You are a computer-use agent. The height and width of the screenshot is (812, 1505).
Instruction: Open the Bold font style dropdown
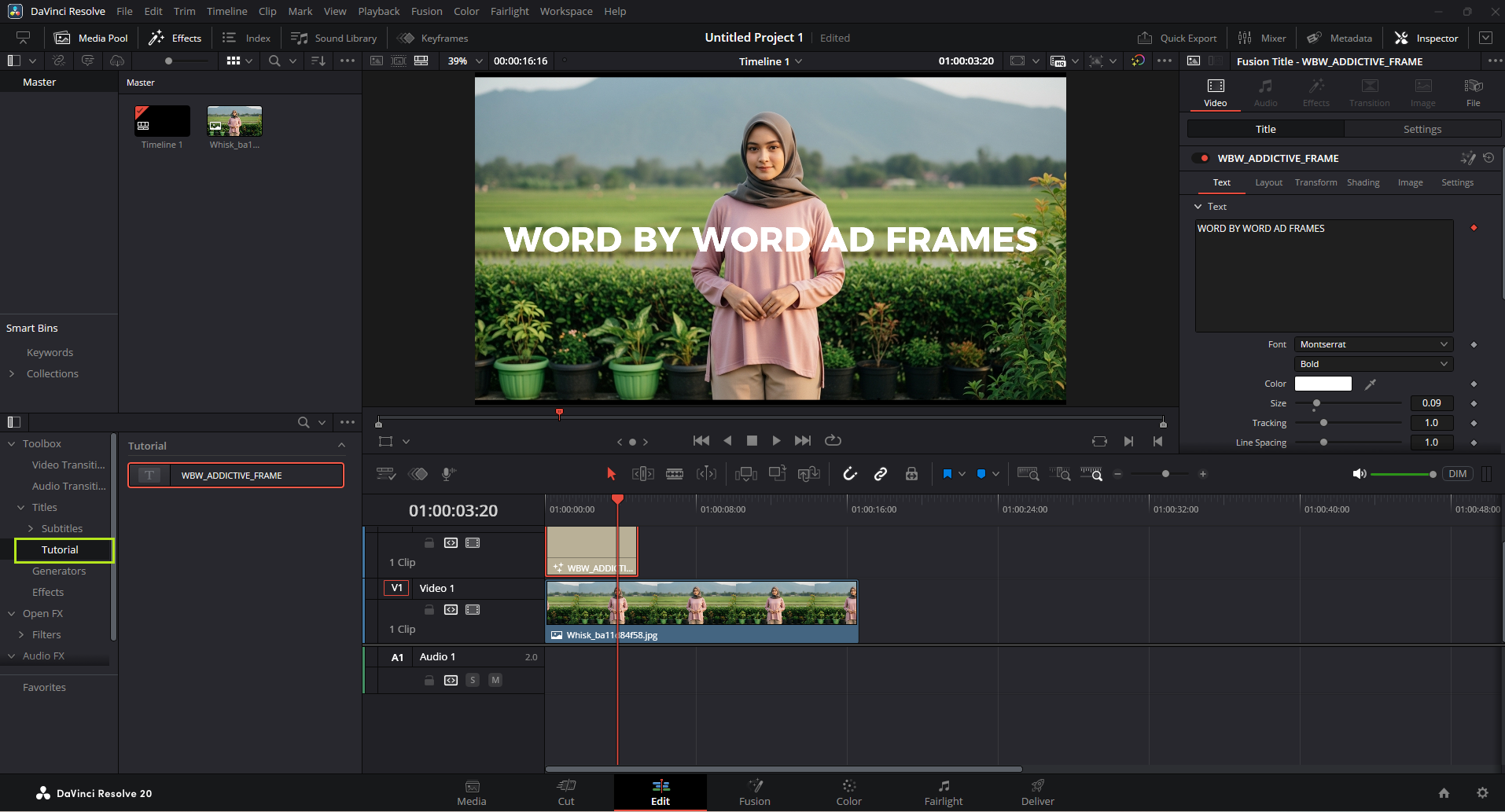point(1373,364)
